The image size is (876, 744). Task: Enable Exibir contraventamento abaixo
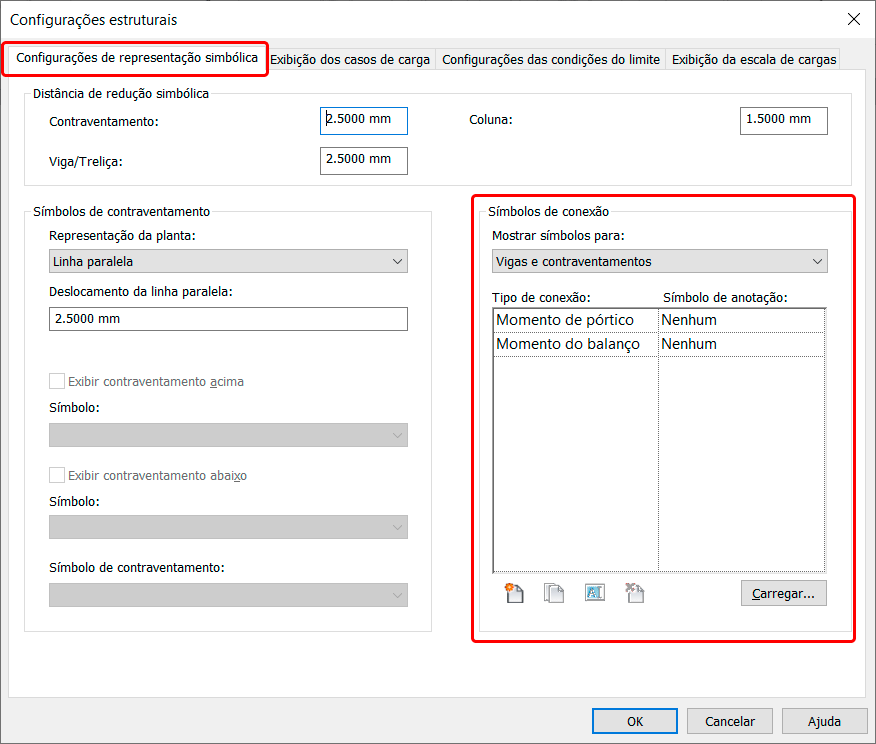(56, 474)
